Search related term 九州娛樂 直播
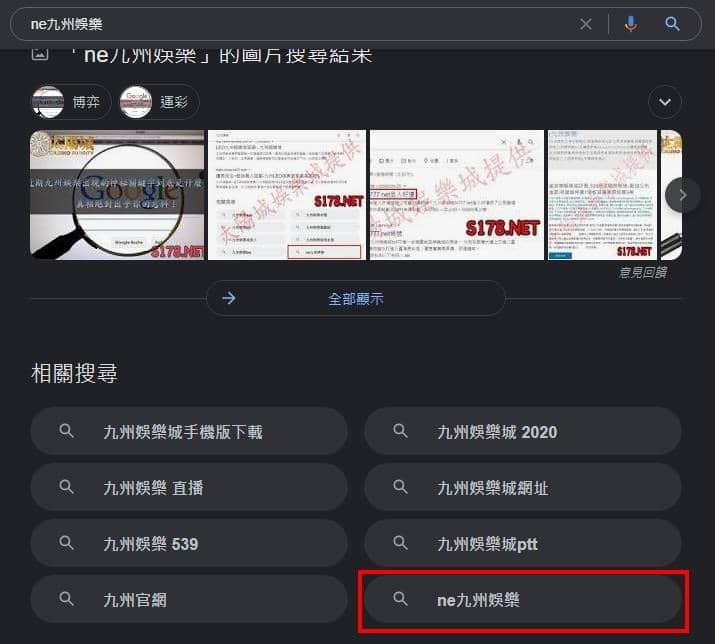 [189, 488]
